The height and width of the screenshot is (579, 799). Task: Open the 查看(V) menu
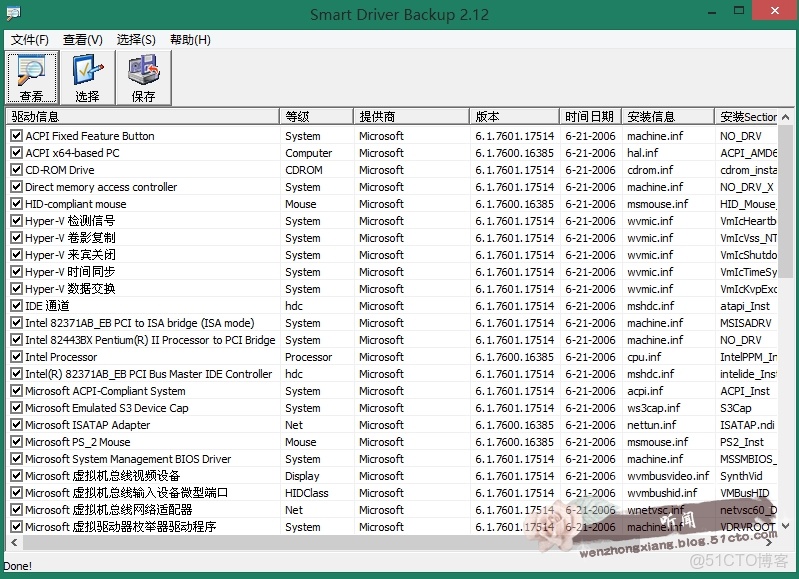[83, 40]
